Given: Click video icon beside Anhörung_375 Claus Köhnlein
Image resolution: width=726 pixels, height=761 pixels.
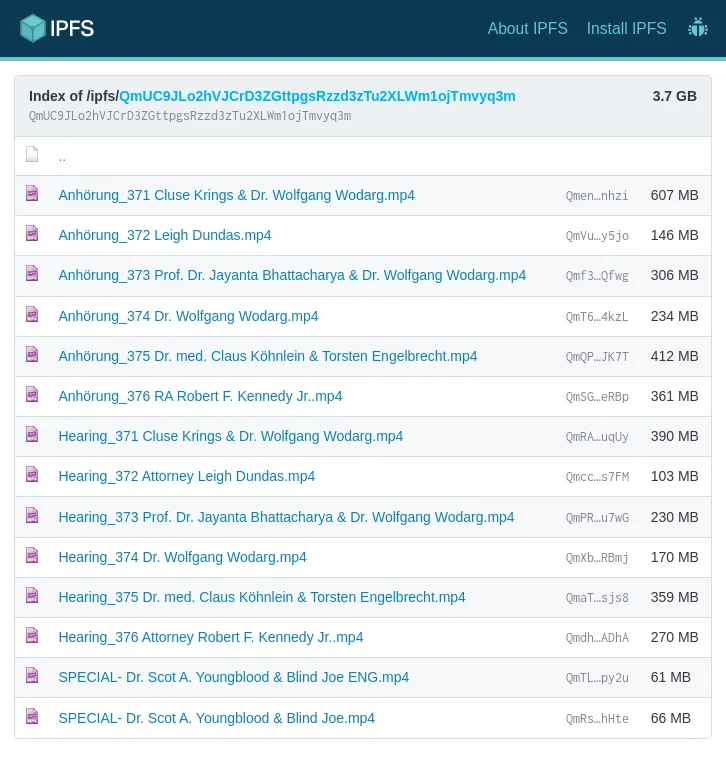Looking at the screenshot, I should point(32,354).
